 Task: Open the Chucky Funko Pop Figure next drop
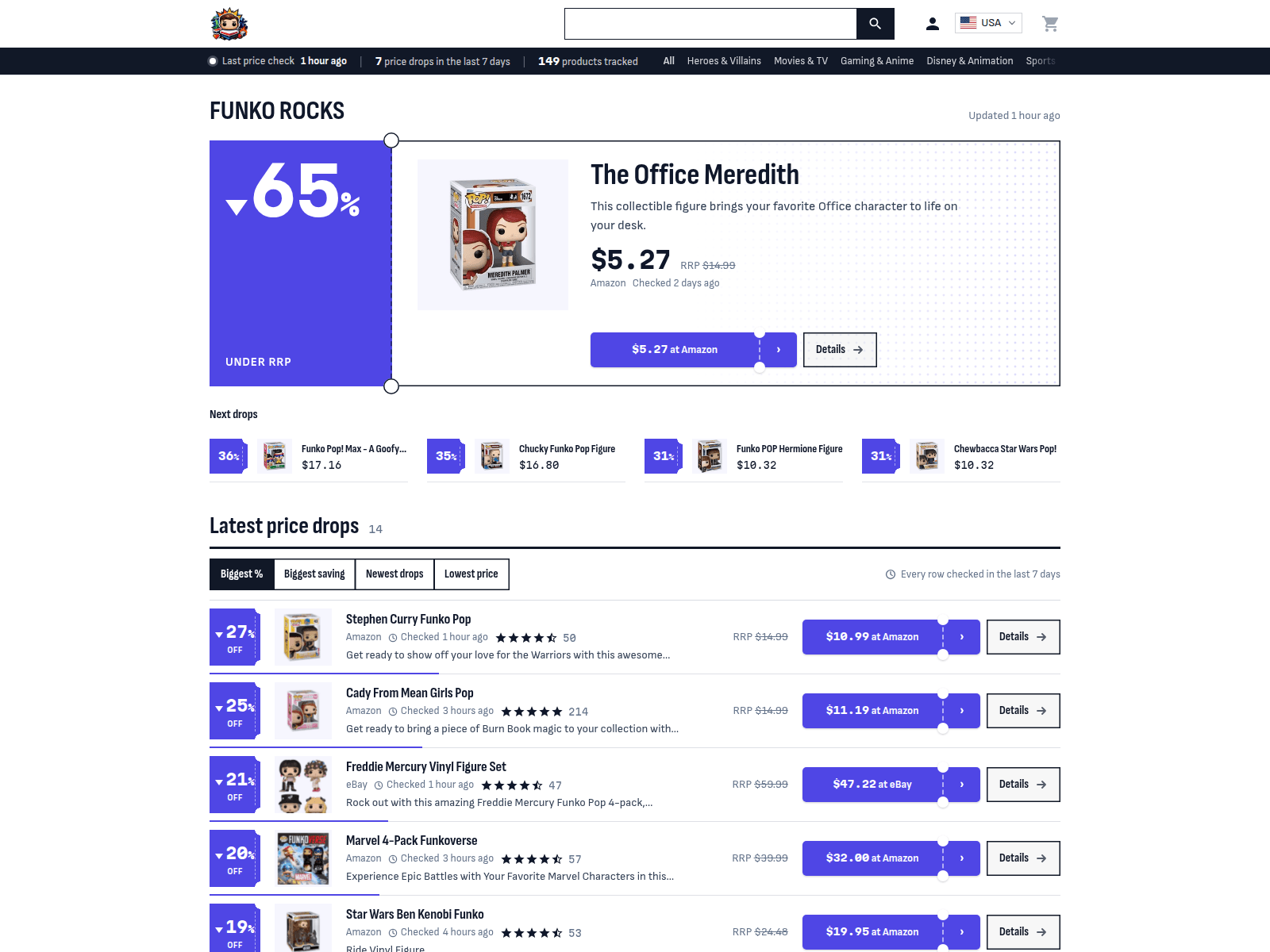(x=526, y=457)
